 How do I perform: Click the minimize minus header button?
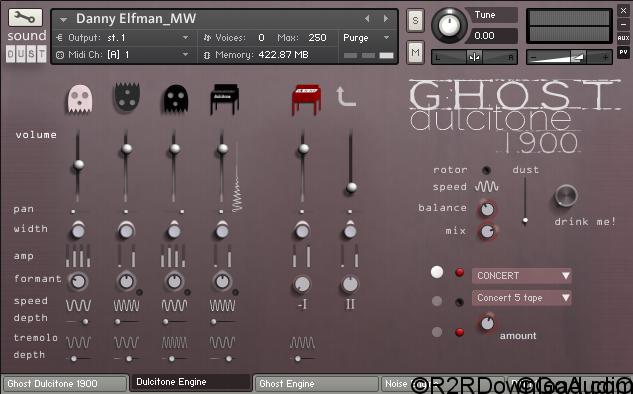[x=623, y=25]
